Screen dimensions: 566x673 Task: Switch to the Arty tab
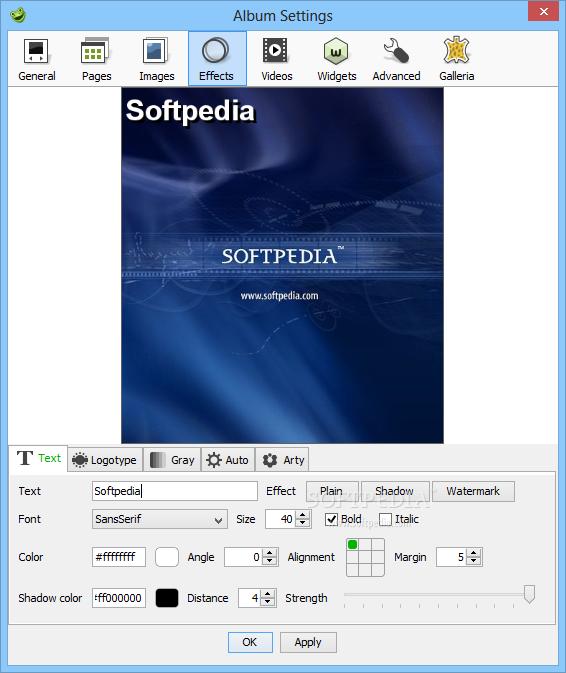click(x=282, y=460)
